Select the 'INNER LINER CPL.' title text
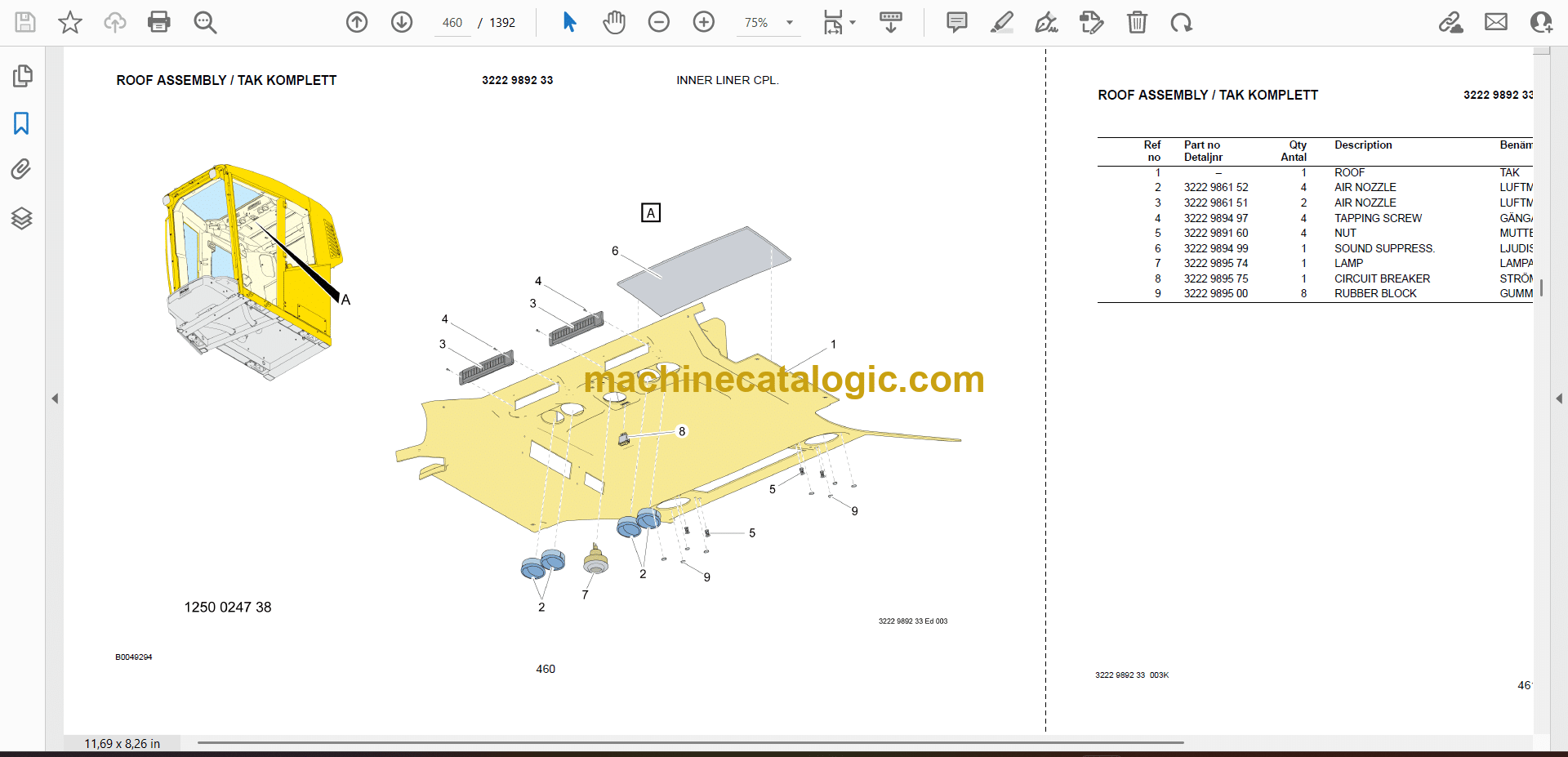This screenshot has height=757, width=1568. point(728,80)
